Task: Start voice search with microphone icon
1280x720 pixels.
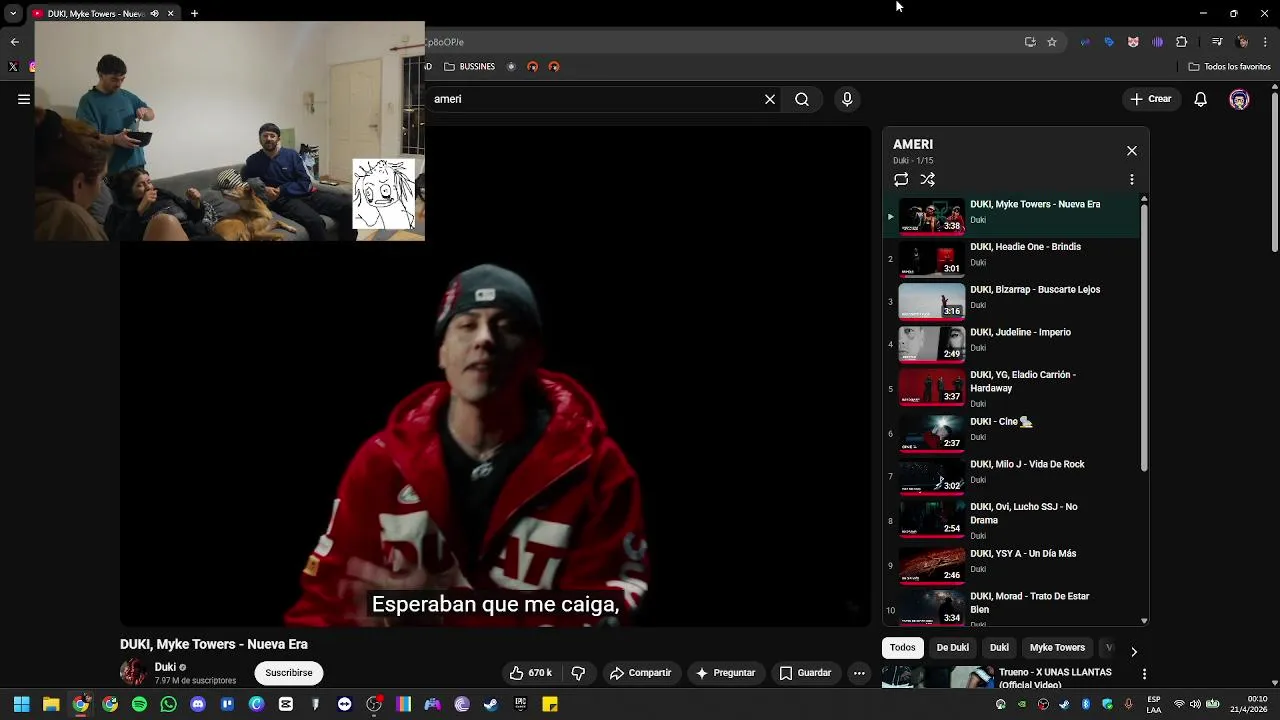Action: point(847,99)
